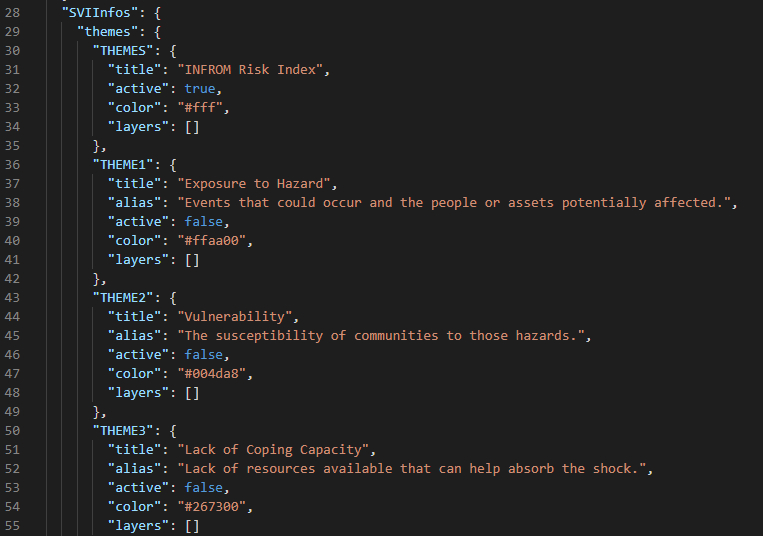Click line number 50 in the gutter
763x536 pixels.
coord(12,430)
